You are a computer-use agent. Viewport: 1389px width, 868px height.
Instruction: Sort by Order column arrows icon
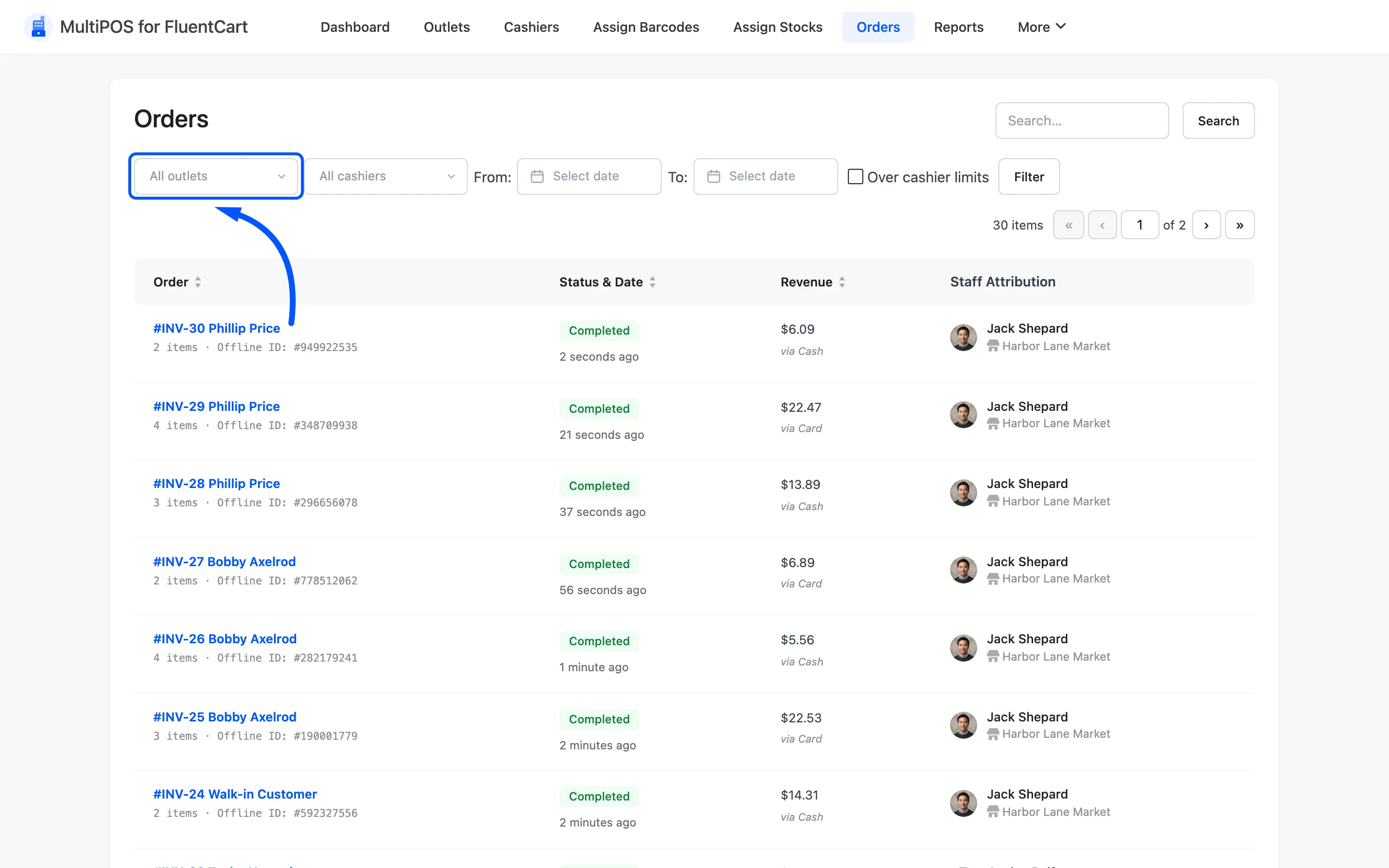pos(198,282)
